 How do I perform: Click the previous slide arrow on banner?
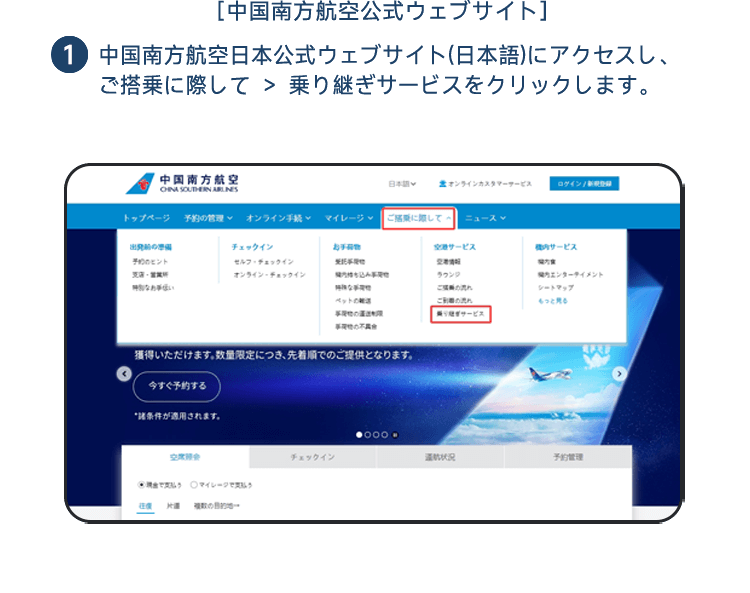tap(124, 374)
